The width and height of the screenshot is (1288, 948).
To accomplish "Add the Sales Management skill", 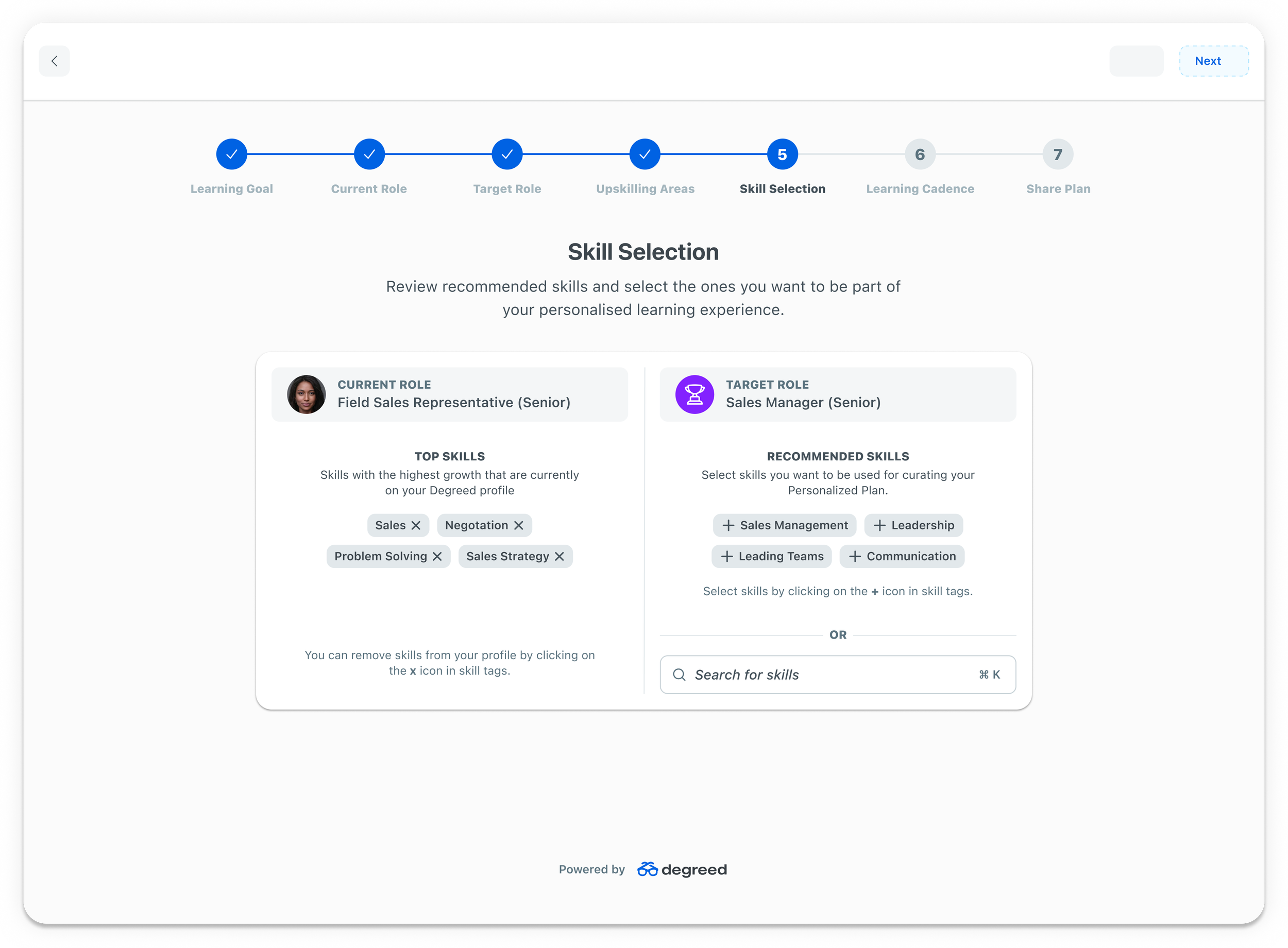I will pyautogui.click(x=728, y=526).
